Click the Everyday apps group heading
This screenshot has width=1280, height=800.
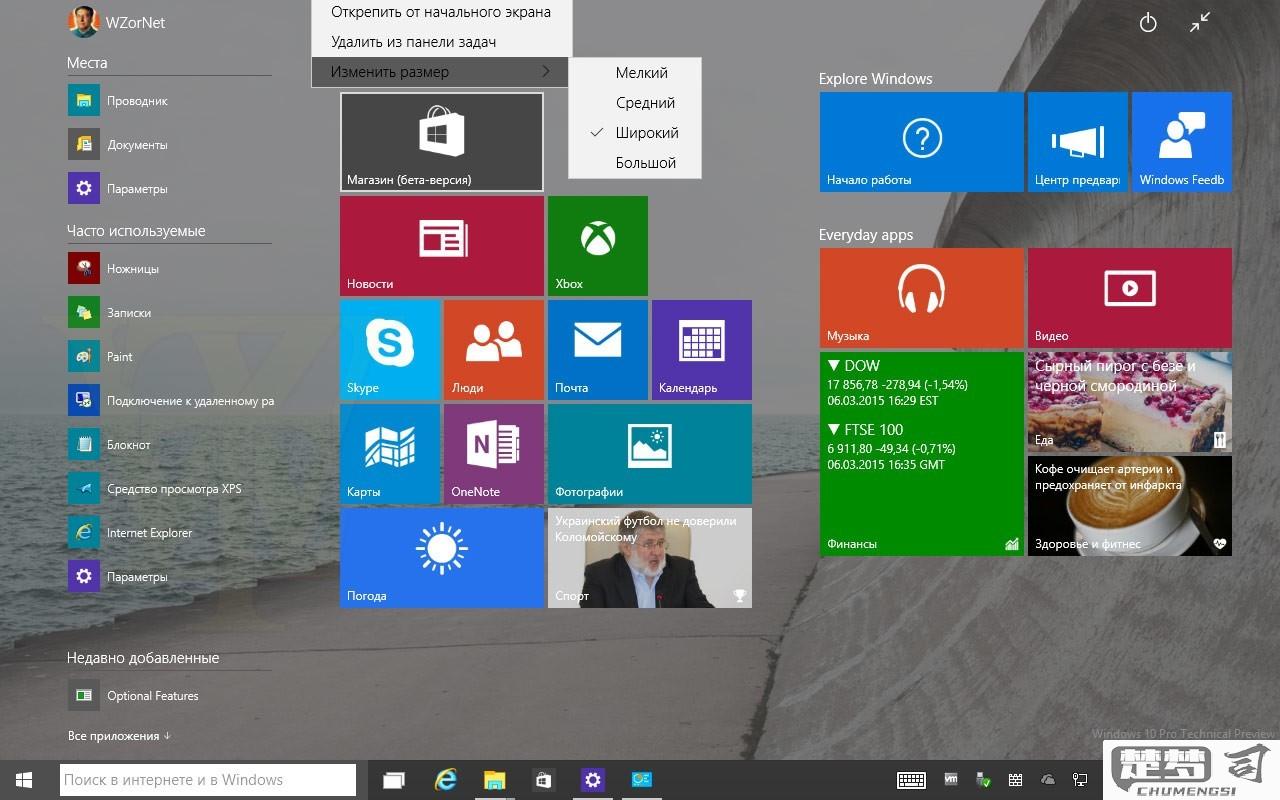click(866, 235)
